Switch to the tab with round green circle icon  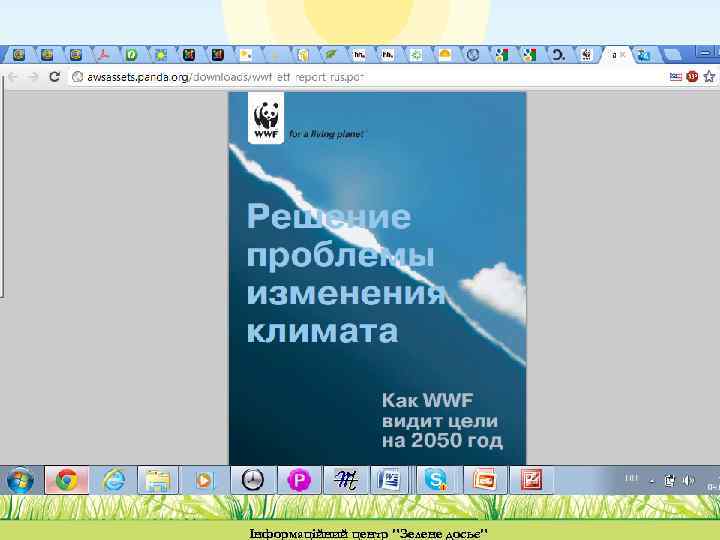tap(132, 55)
